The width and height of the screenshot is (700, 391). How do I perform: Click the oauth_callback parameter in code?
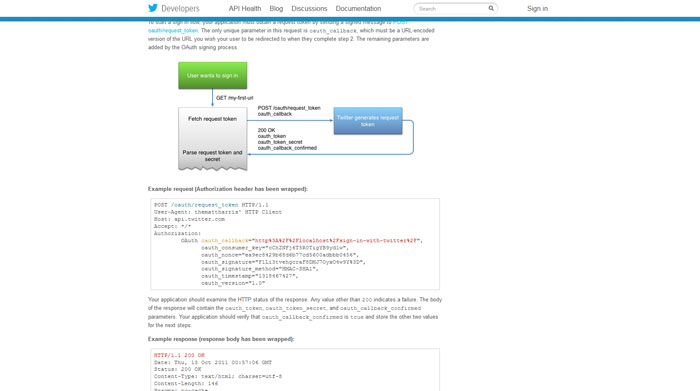(x=225, y=241)
